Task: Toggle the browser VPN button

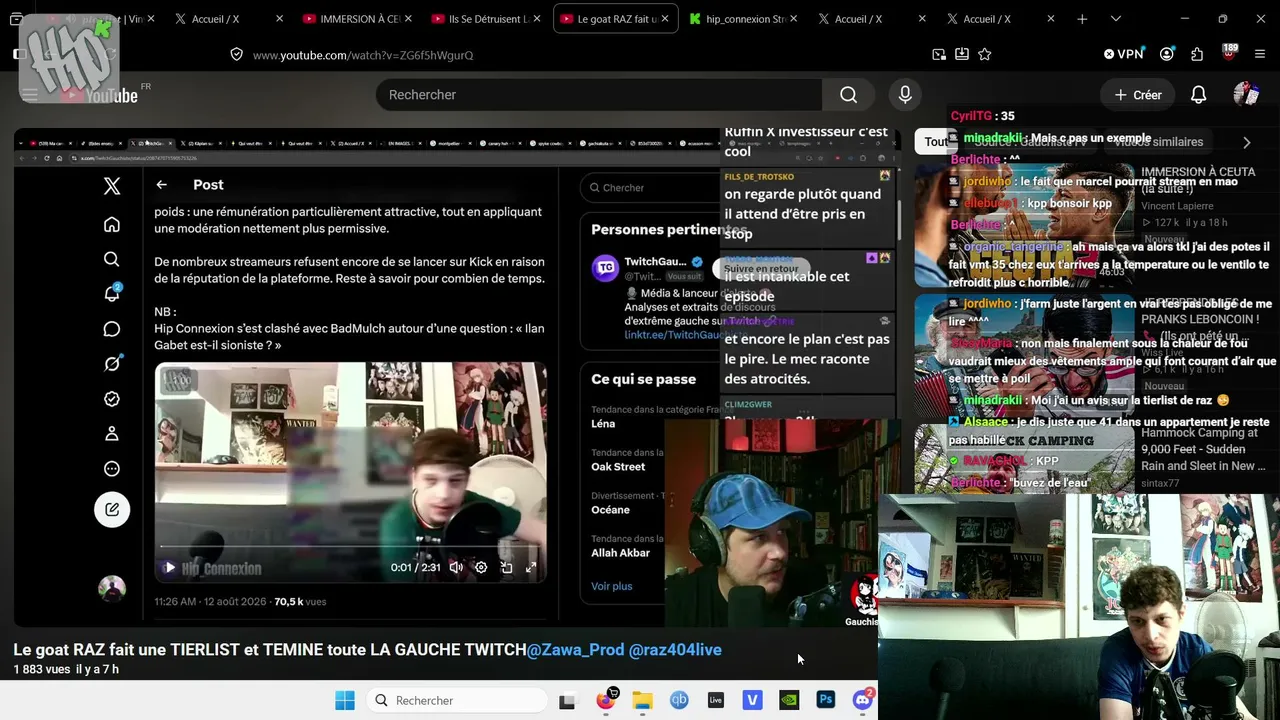Action: [x=1123, y=55]
